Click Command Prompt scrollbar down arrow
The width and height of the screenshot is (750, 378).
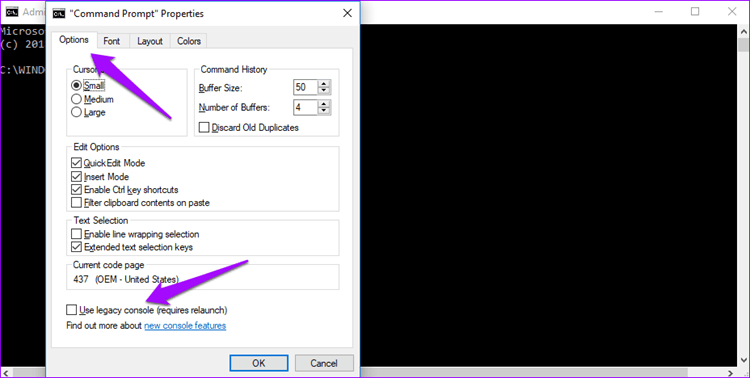743,361
